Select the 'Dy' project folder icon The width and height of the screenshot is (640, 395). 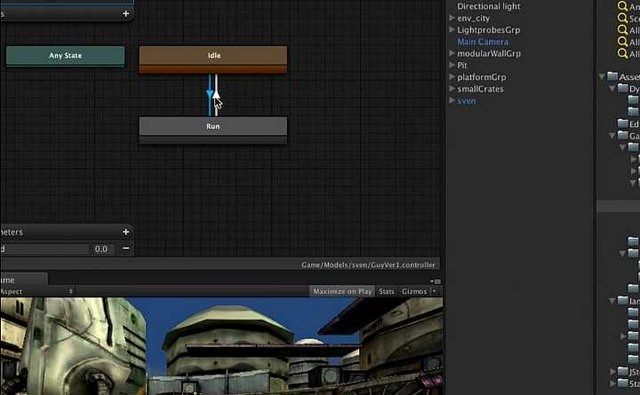click(x=623, y=88)
